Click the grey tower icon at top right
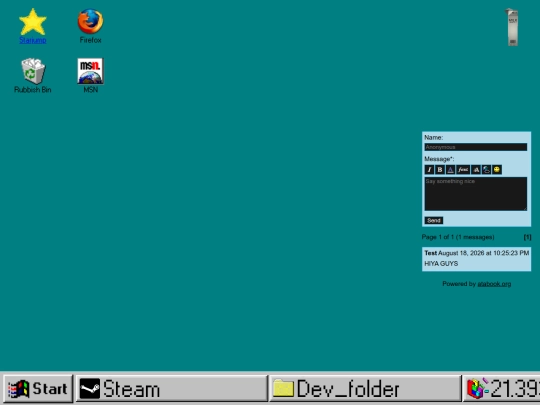This screenshot has height=405, width=540. pyautogui.click(x=512, y=27)
